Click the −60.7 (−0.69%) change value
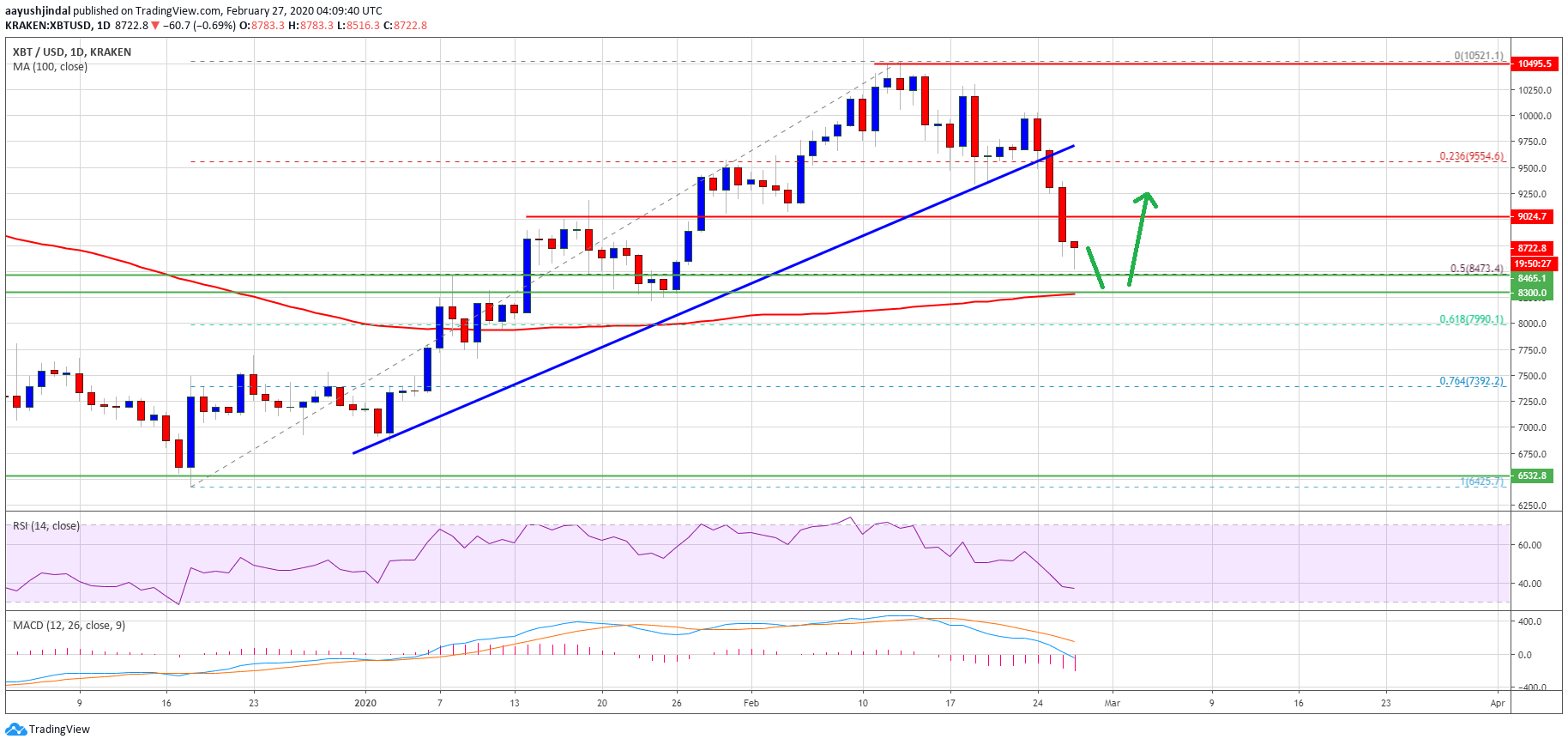The height and width of the screenshot is (745, 1568). click(199, 26)
